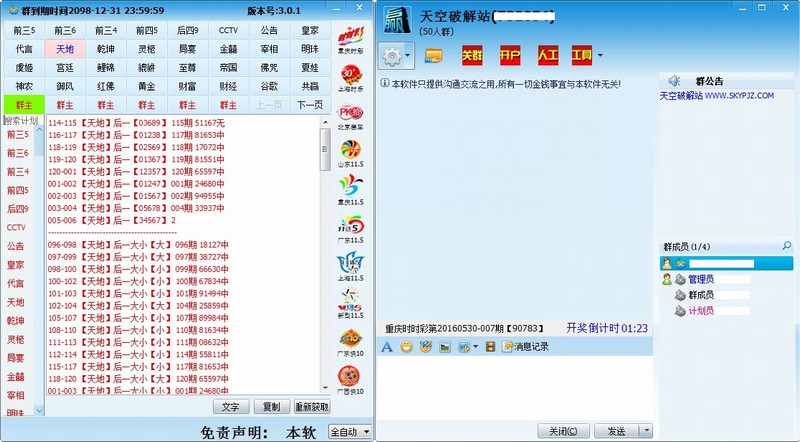
Task: Open the 消息记录 message history
Action: (x=526, y=346)
